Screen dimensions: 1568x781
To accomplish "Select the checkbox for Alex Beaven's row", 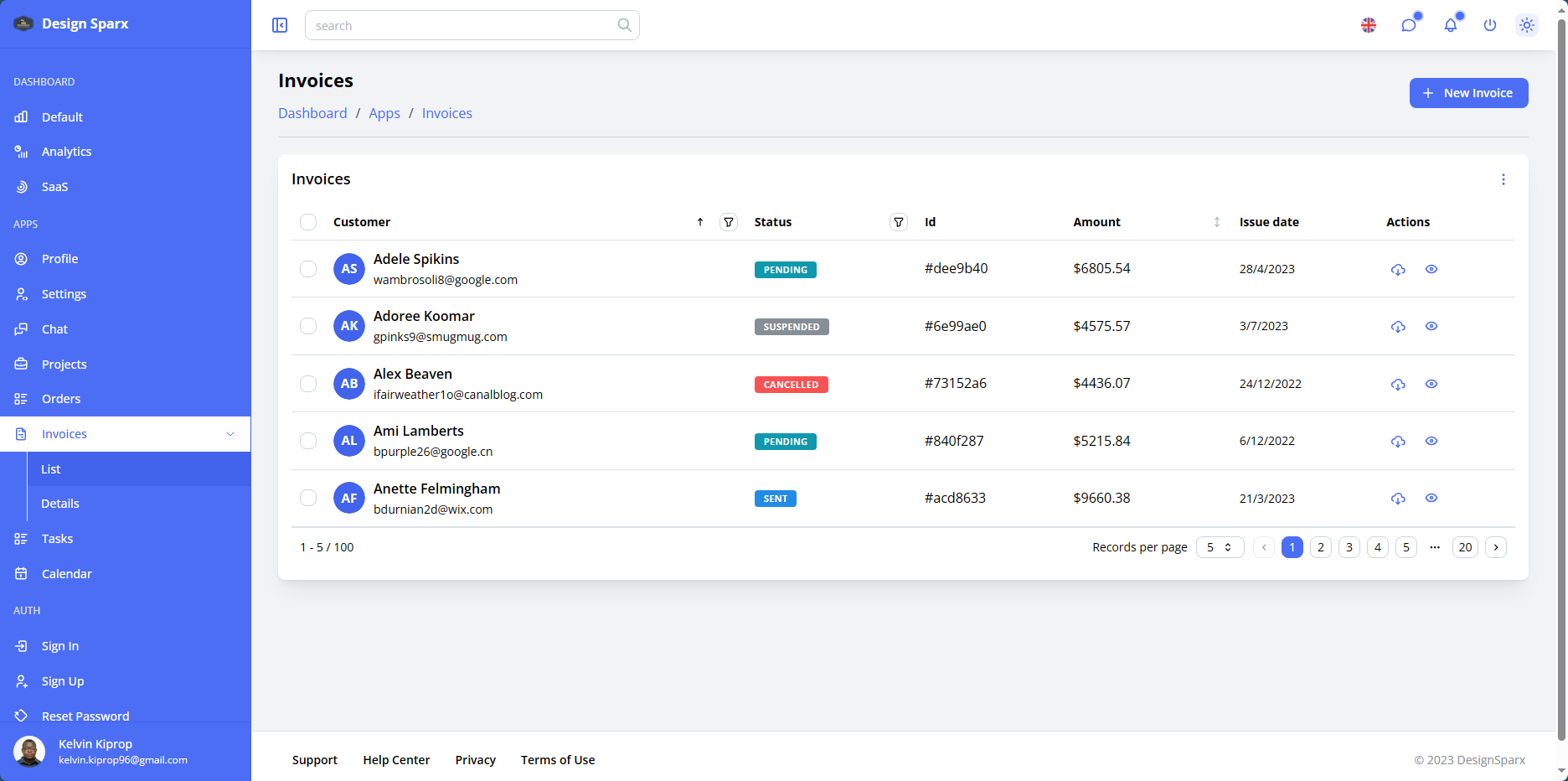I will 308,384.
